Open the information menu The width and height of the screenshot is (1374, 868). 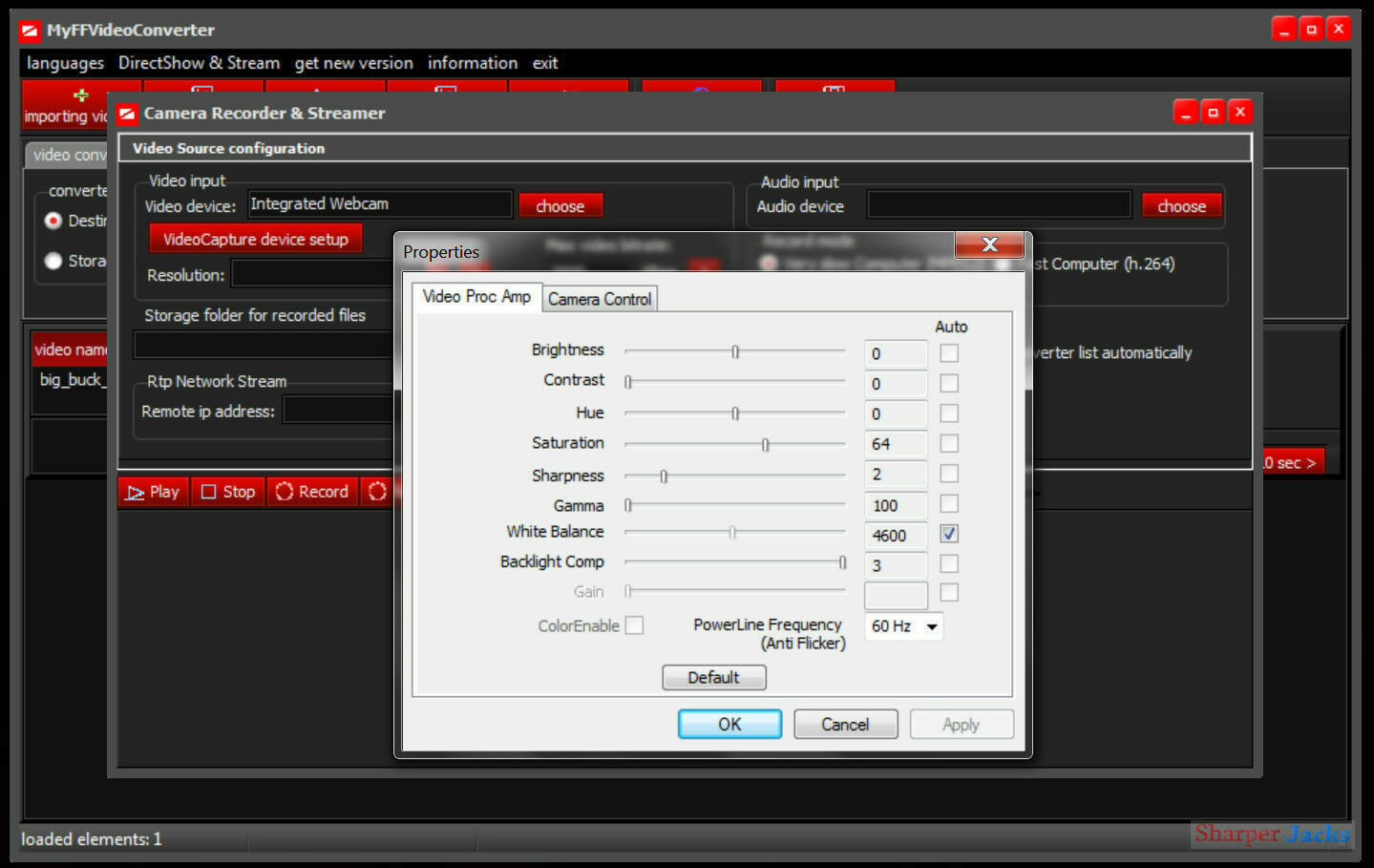click(x=473, y=63)
